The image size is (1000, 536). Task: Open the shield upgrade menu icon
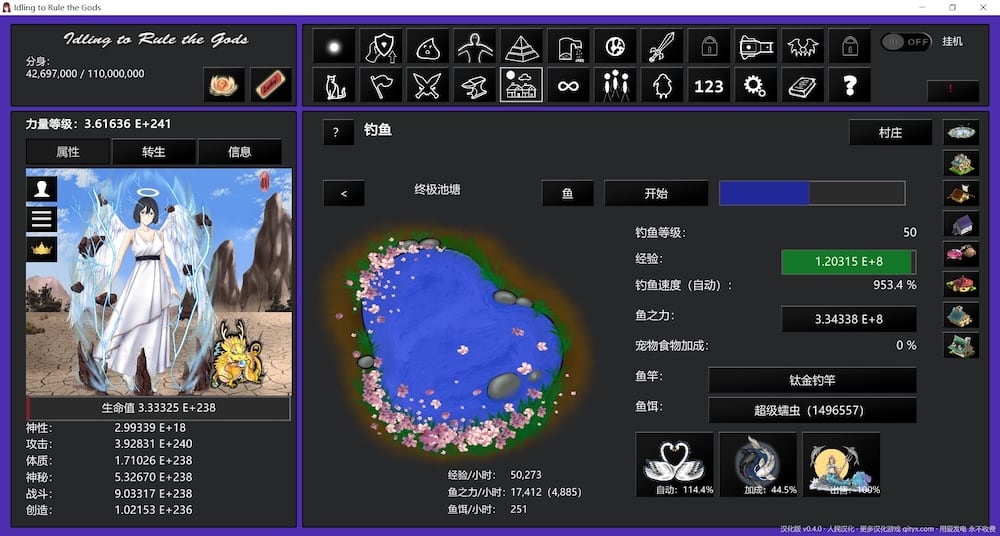pyautogui.click(x=381, y=46)
